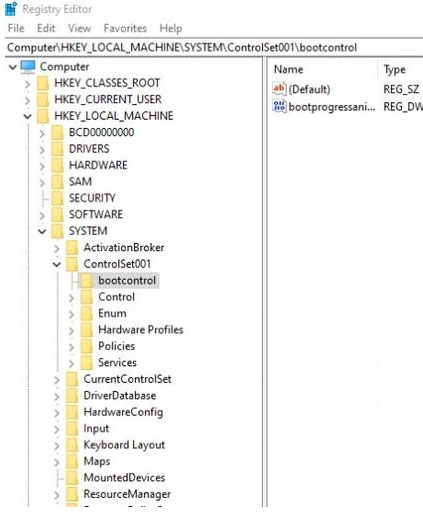The width and height of the screenshot is (423, 515).
Task: Click the Policies folder icon
Action: [87, 346]
